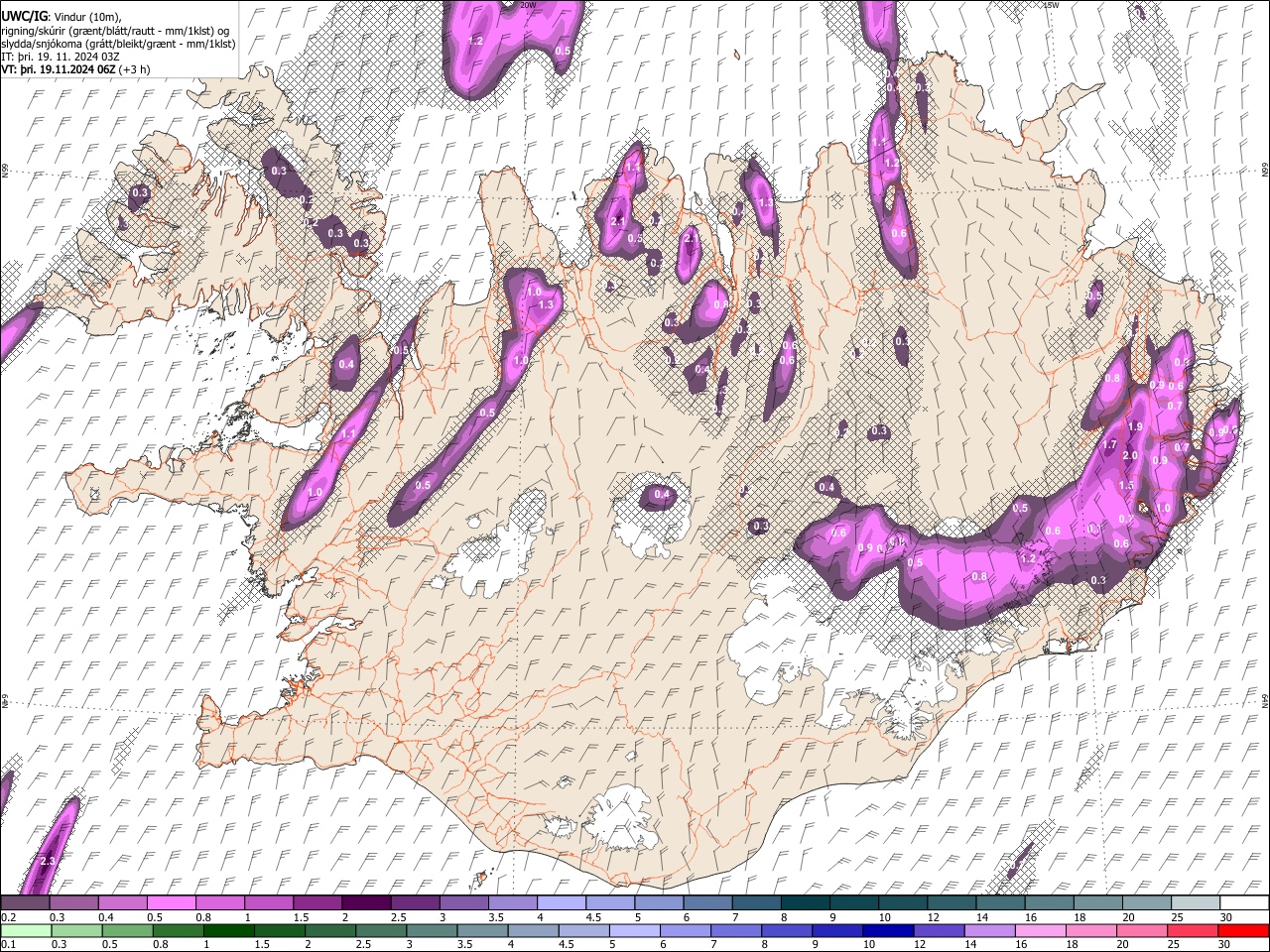Image resolution: width=1270 pixels, height=952 pixels.
Task: Click the medium green 0.5 swatch in rain scale
Action: [x=128, y=930]
